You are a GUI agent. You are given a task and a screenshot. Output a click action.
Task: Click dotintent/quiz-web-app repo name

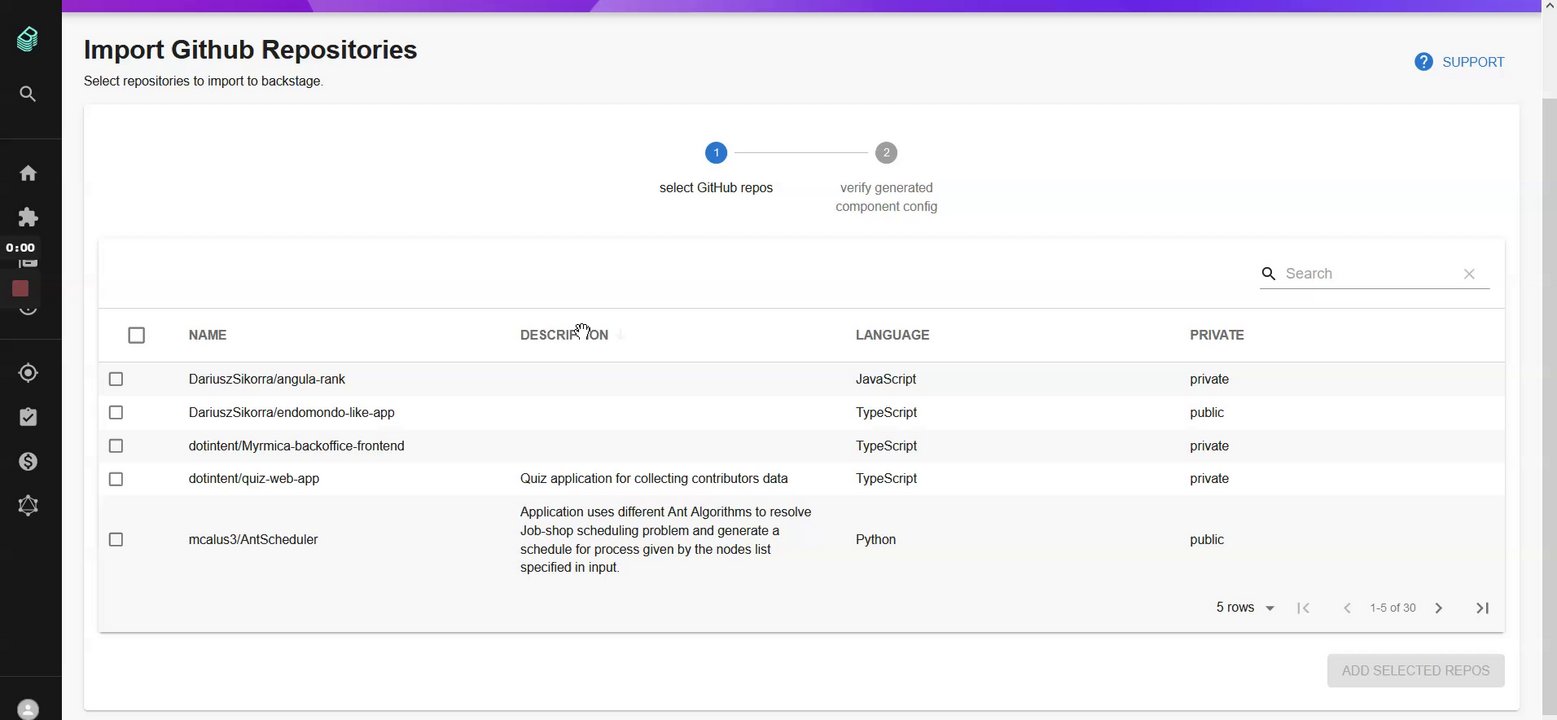click(x=254, y=479)
